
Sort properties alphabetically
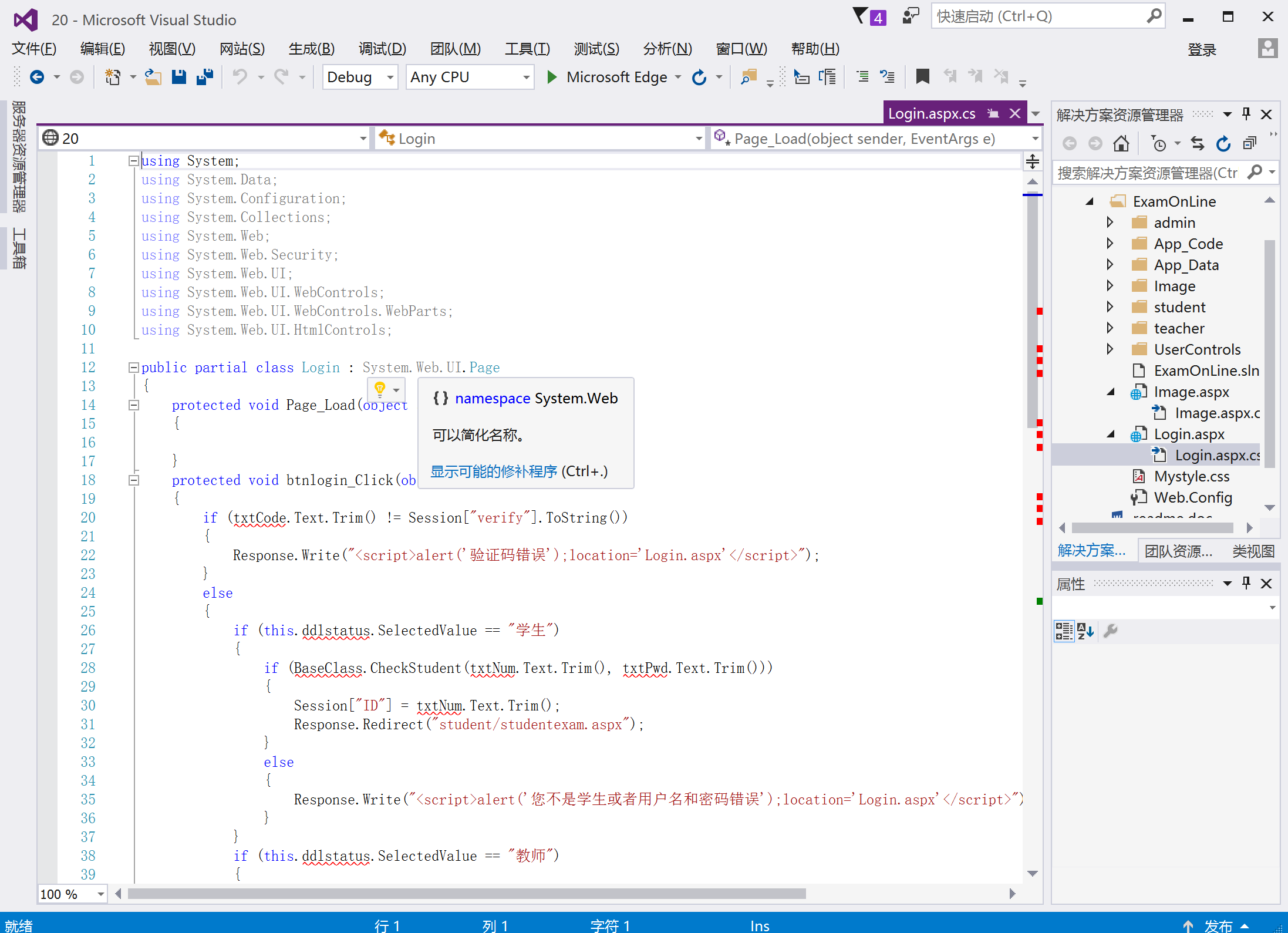point(1085,631)
